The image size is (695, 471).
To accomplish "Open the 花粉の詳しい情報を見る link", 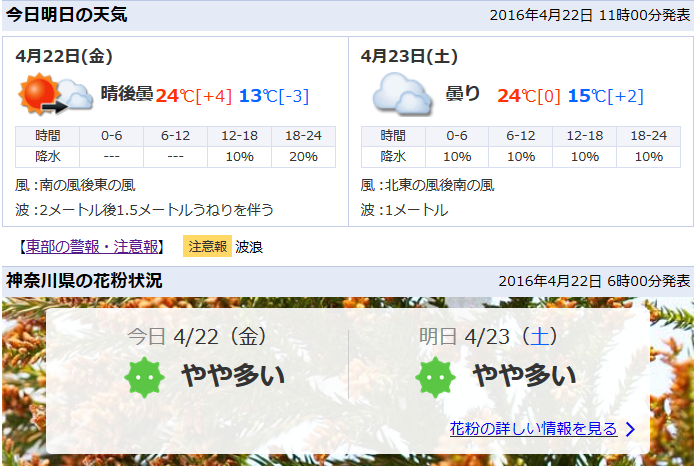I will point(533,429).
